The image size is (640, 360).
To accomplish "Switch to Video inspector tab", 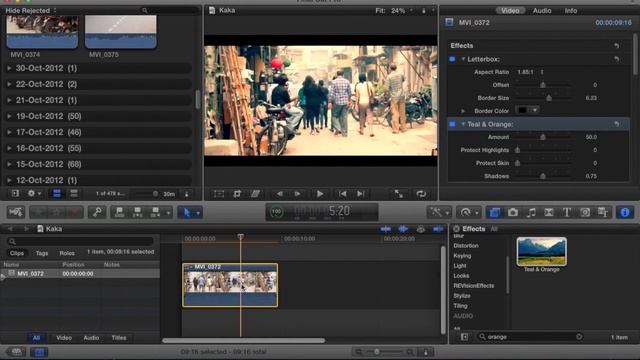I will click(x=510, y=11).
